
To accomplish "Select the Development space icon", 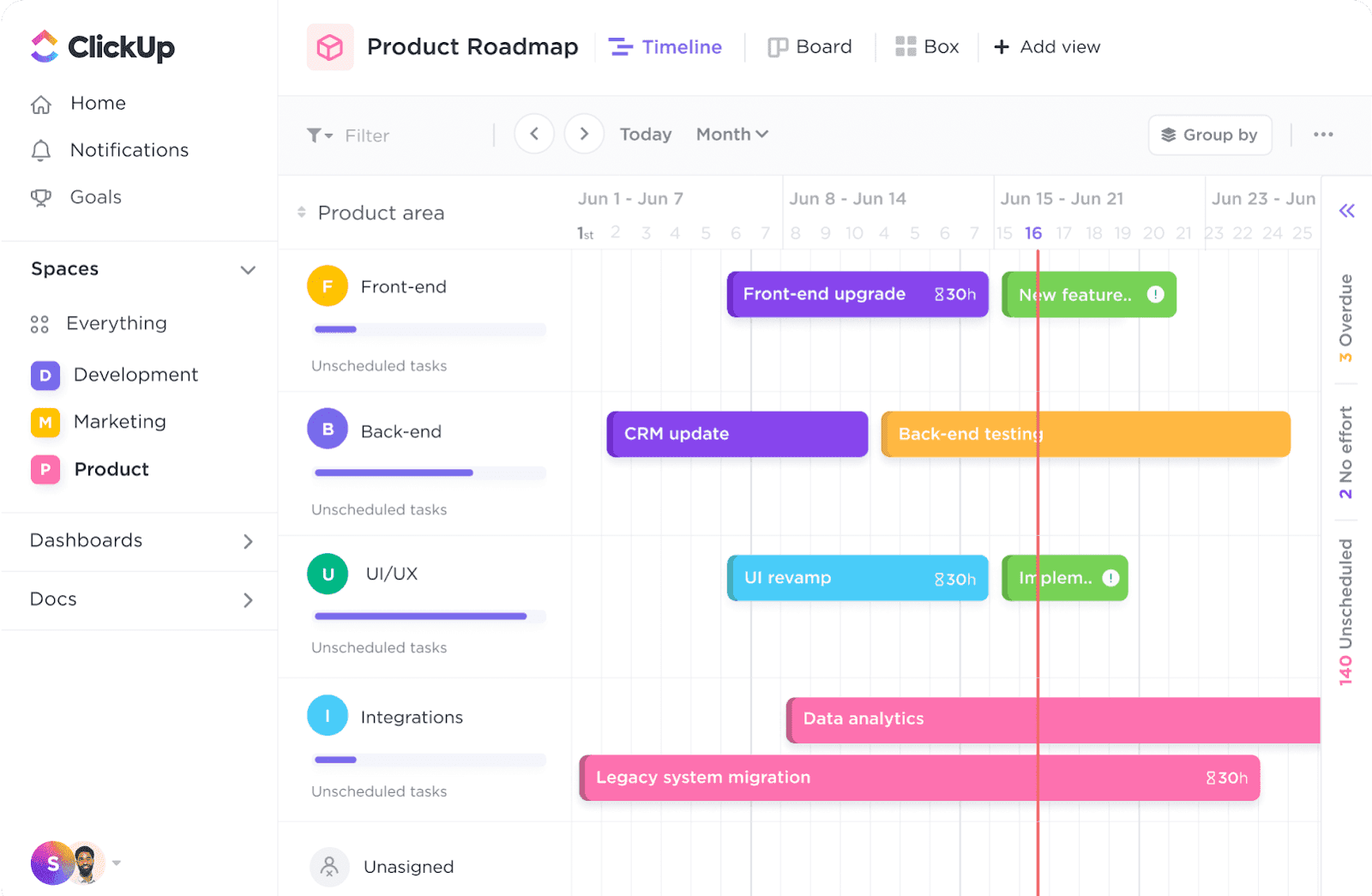I will [45, 375].
